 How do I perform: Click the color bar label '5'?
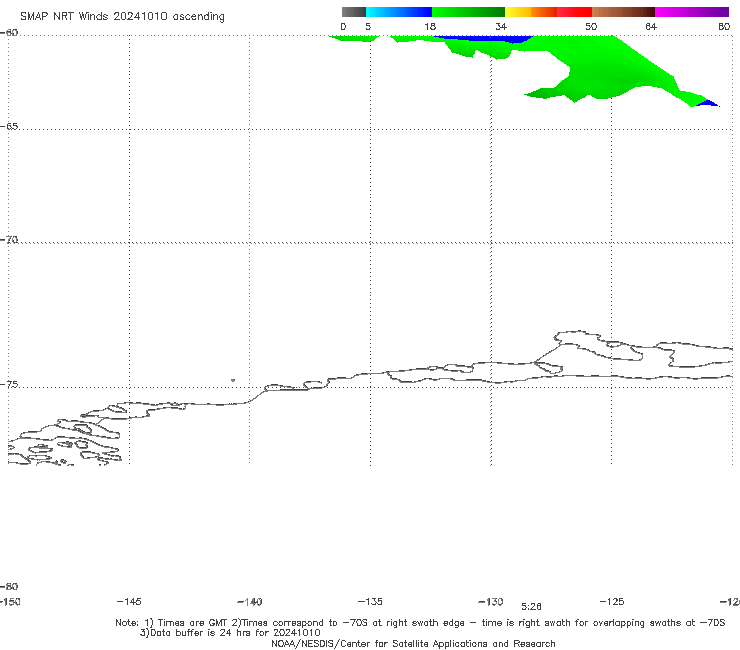(x=368, y=26)
